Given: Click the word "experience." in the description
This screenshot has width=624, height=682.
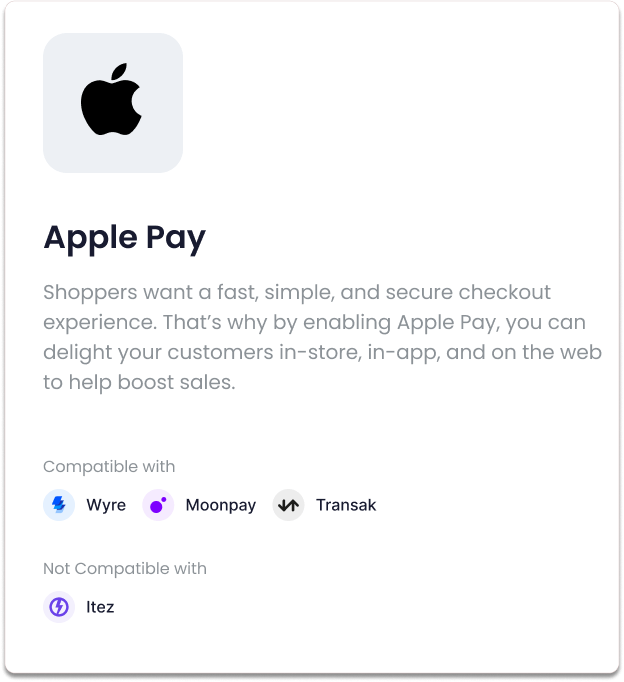Looking at the screenshot, I should click(x=100, y=323).
